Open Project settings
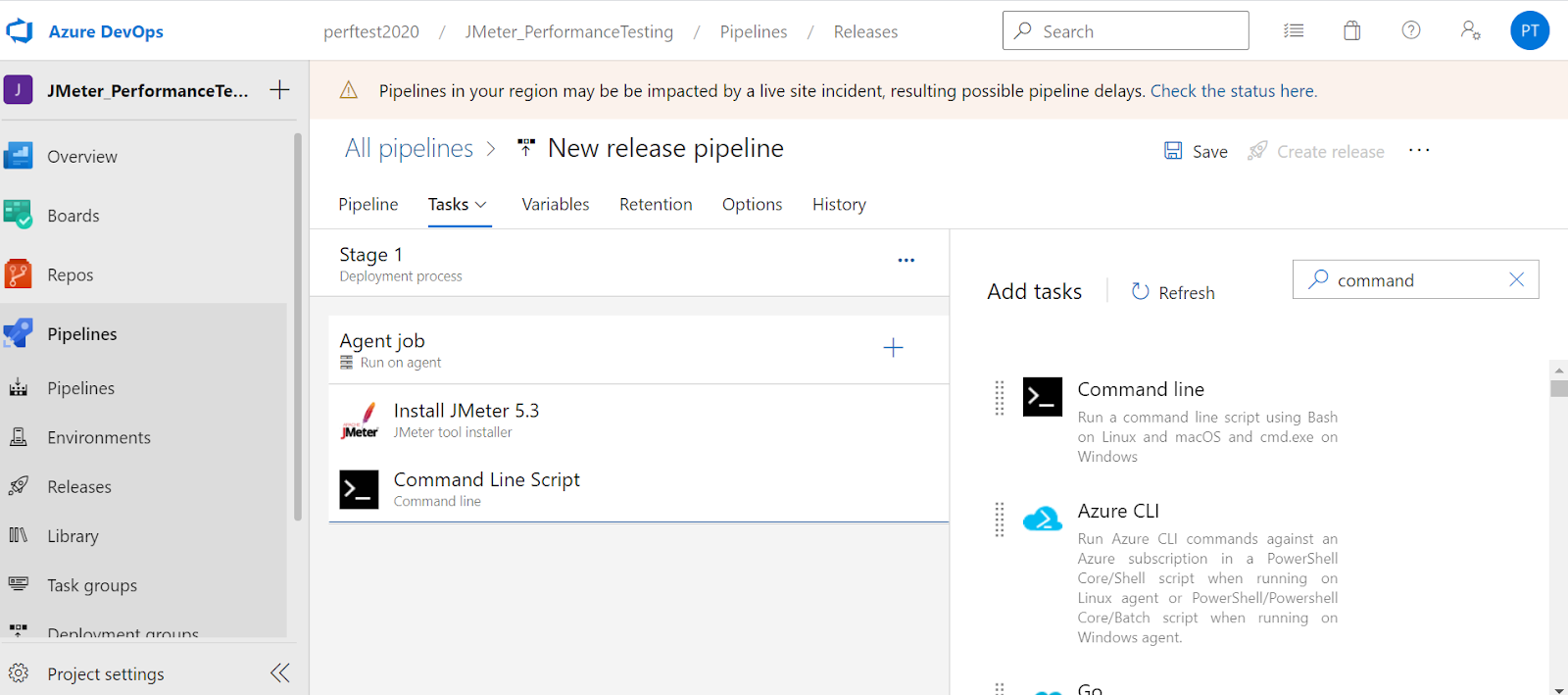 [105, 673]
